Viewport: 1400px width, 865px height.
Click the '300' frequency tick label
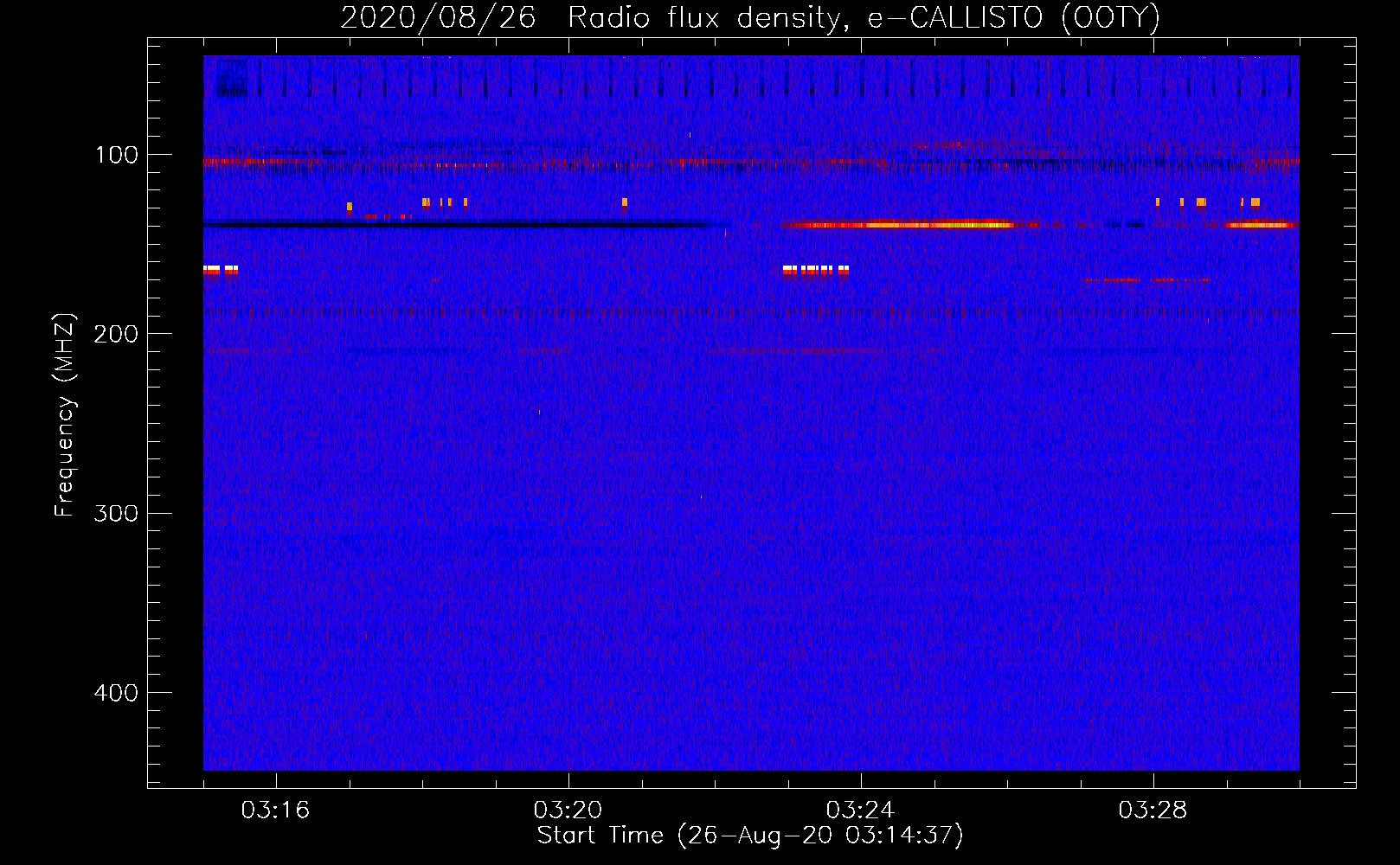click(x=116, y=513)
